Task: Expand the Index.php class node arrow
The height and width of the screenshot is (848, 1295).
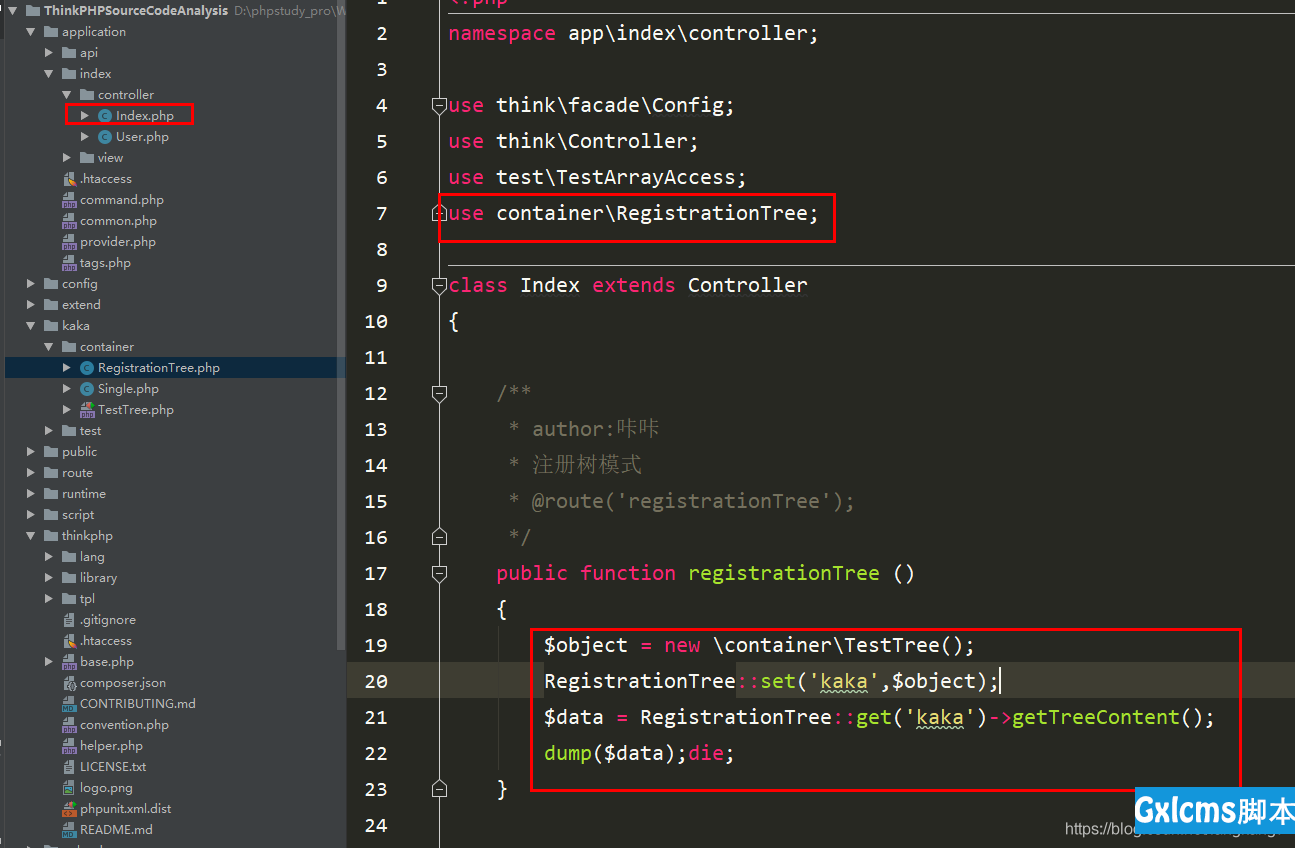Action: [85, 116]
